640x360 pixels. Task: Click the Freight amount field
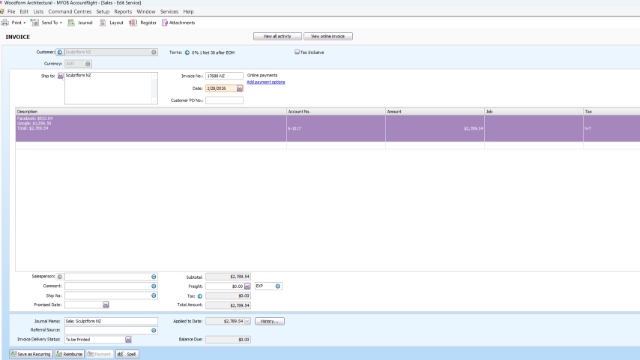pos(224,287)
